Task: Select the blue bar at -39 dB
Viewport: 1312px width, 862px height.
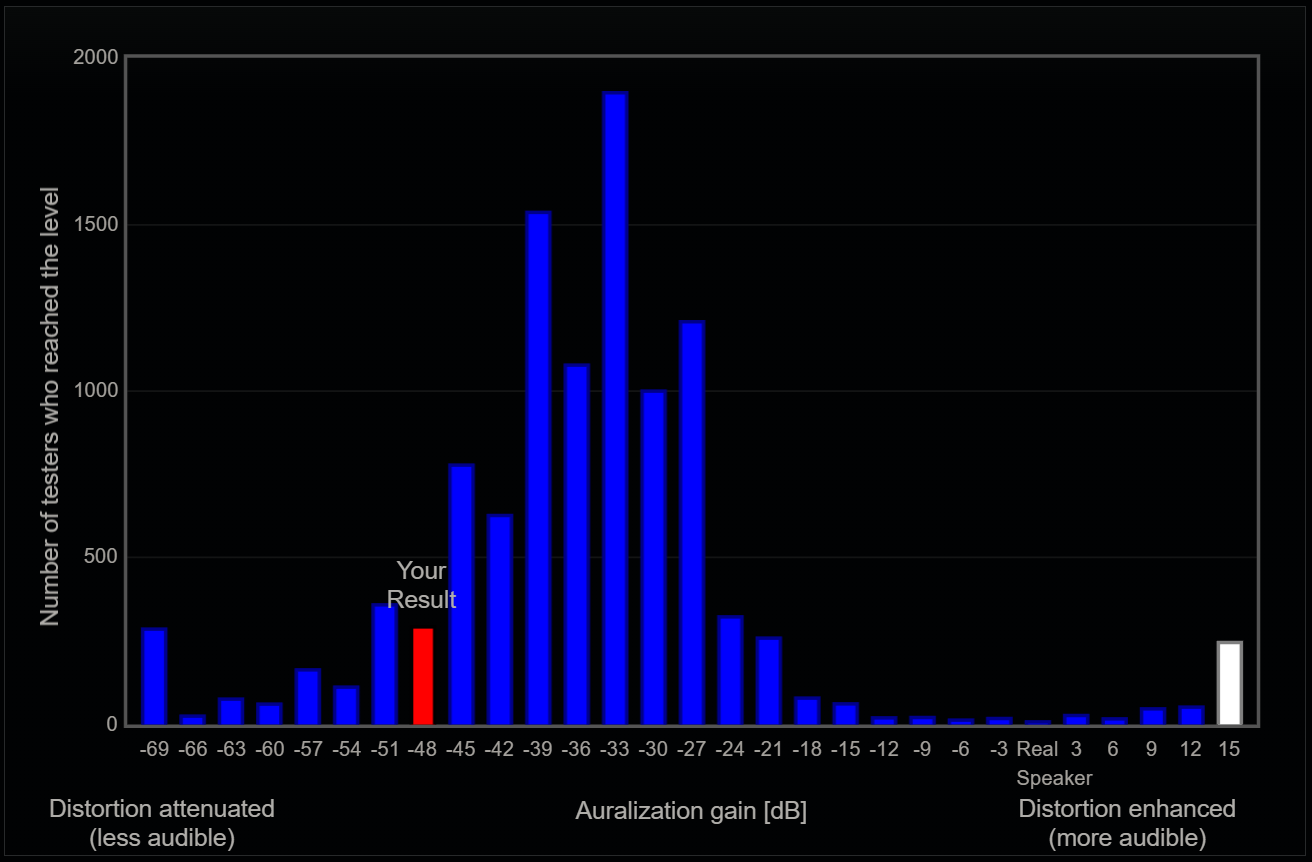Action: pos(538,468)
